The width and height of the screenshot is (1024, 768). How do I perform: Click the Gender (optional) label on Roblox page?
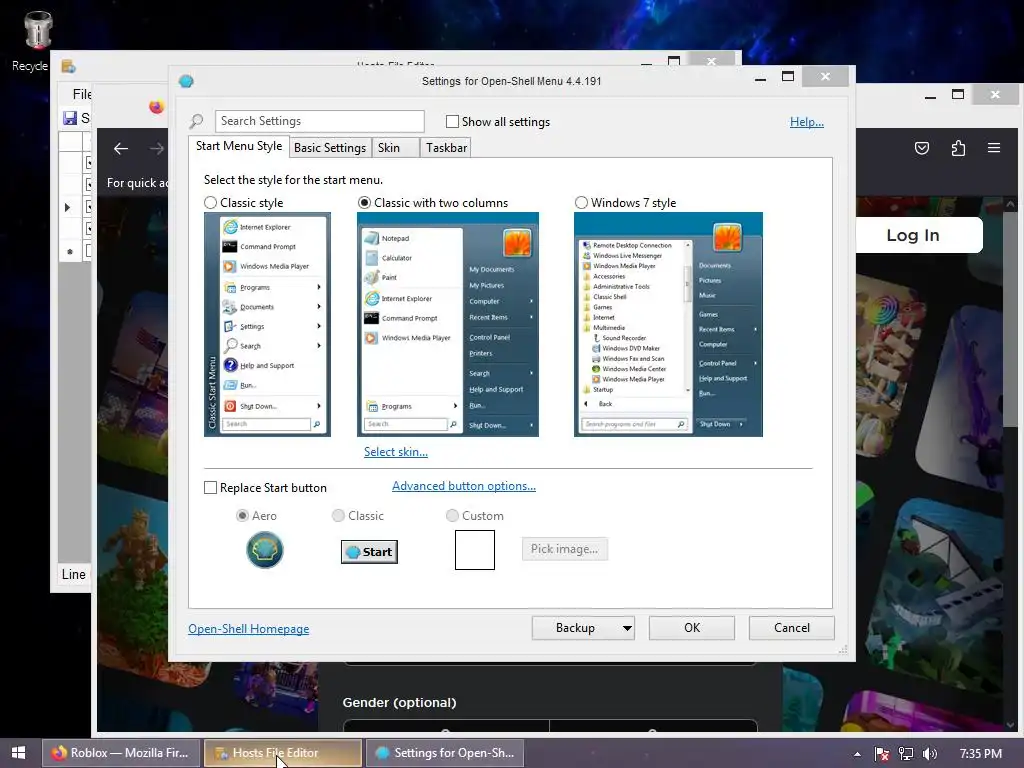coord(400,703)
